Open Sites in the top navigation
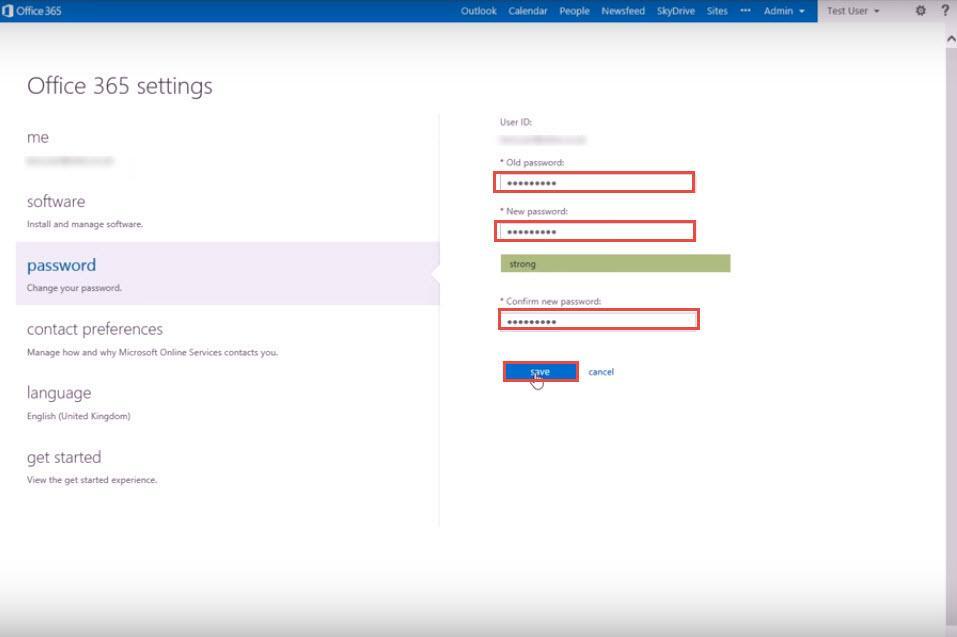This screenshot has height=637, width=957. click(717, 11)
